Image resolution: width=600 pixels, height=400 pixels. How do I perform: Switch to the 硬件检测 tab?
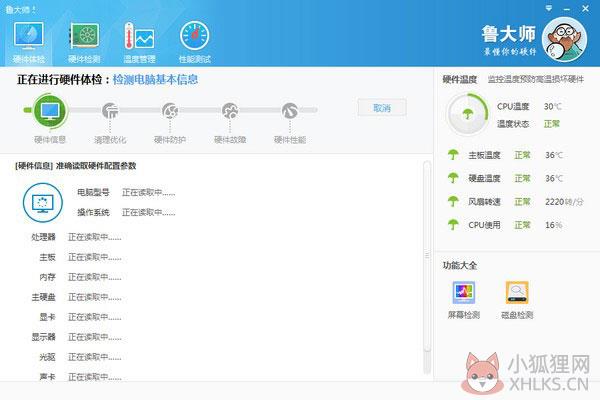coord(84,42)
